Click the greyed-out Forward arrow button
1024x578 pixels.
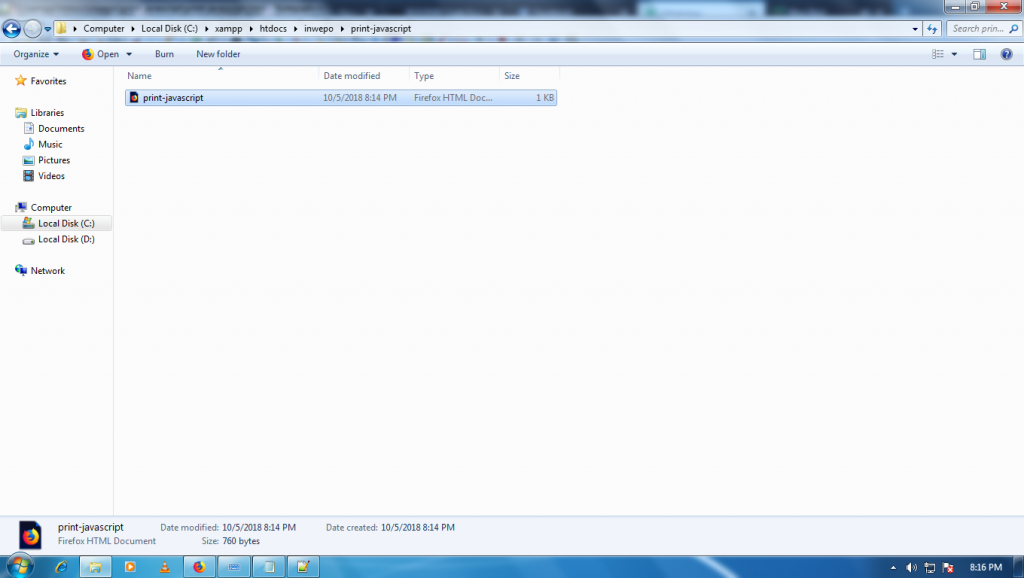point(32,29)
